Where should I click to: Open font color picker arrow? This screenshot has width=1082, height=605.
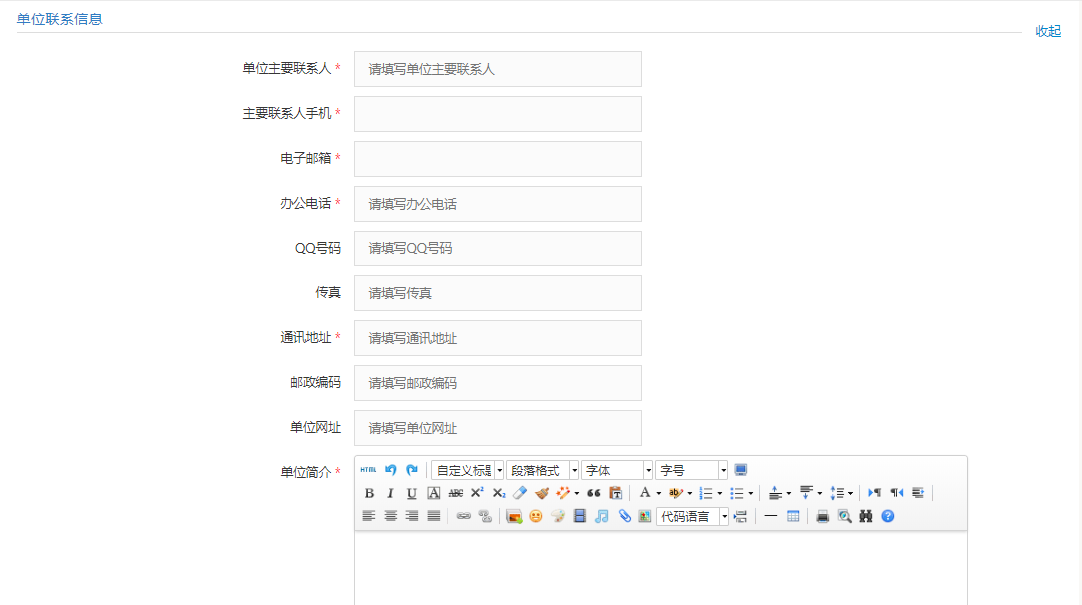(658, 493)
